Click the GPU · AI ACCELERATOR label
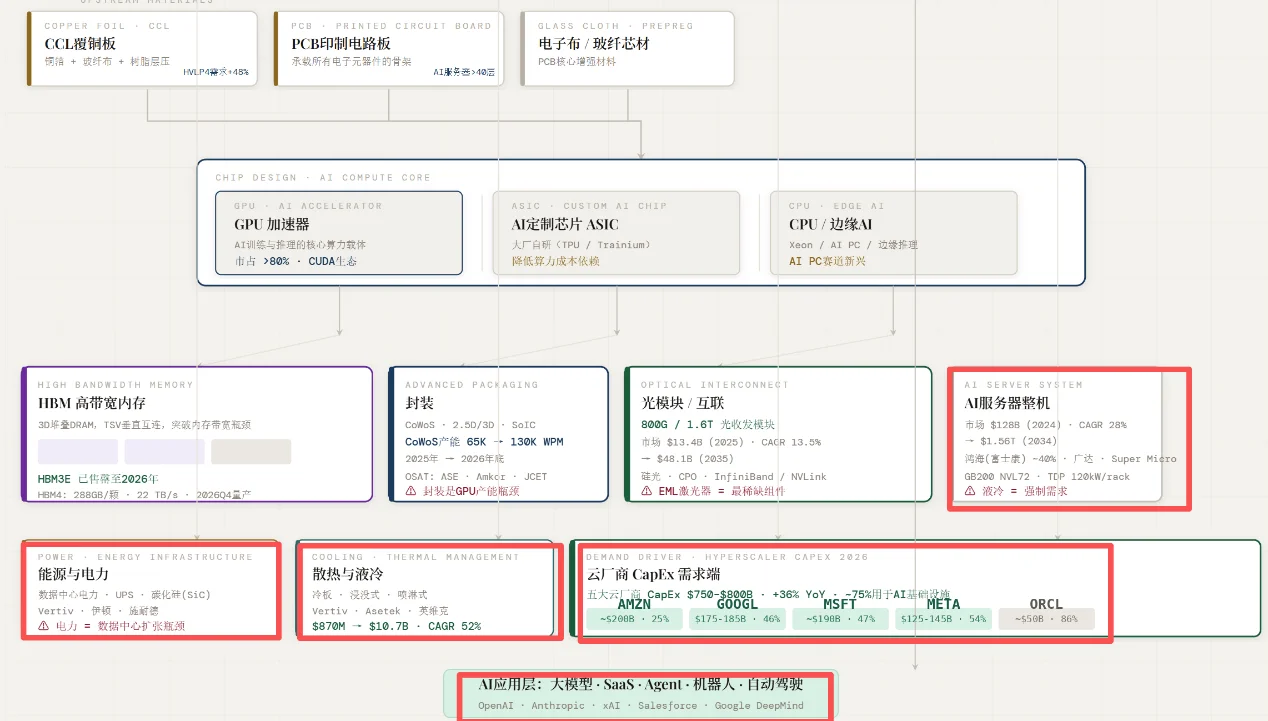 (308, 206)
